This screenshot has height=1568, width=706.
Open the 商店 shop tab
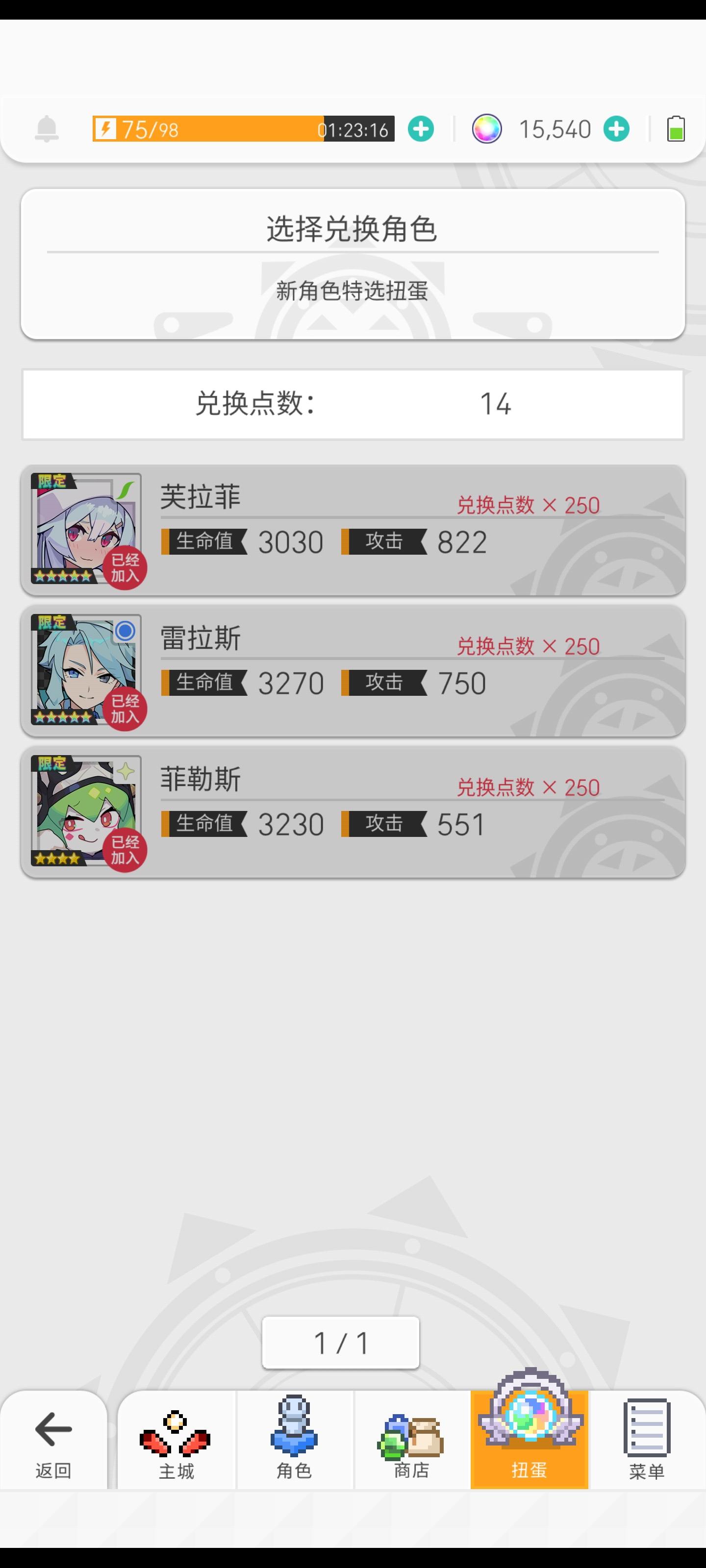pos(412,1440)
